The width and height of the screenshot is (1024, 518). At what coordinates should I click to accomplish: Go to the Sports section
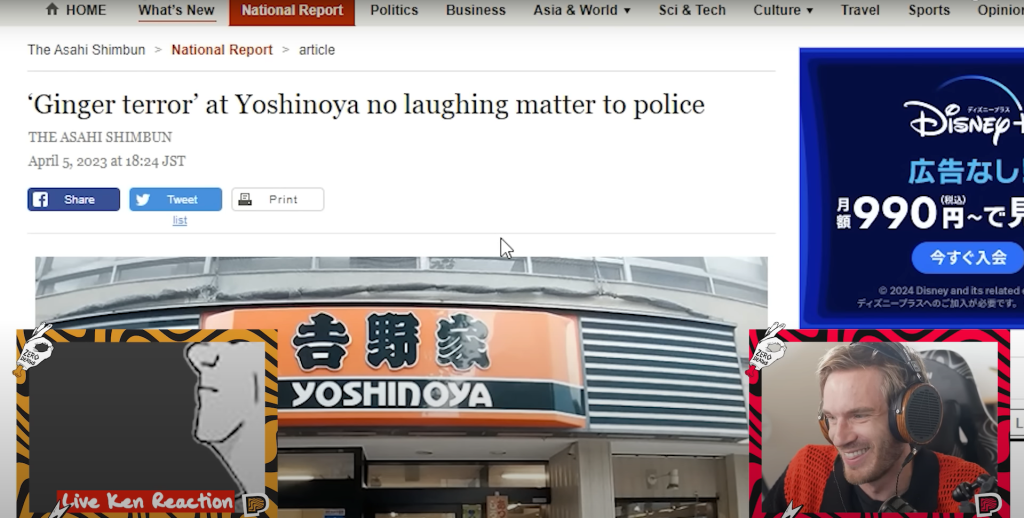coord(929,10)
